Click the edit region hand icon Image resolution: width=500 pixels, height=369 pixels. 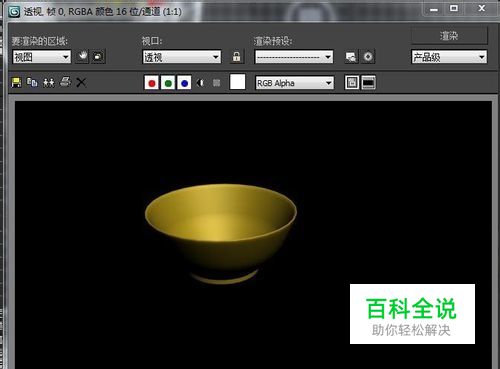pyautogui.click(x=82, y=56)
